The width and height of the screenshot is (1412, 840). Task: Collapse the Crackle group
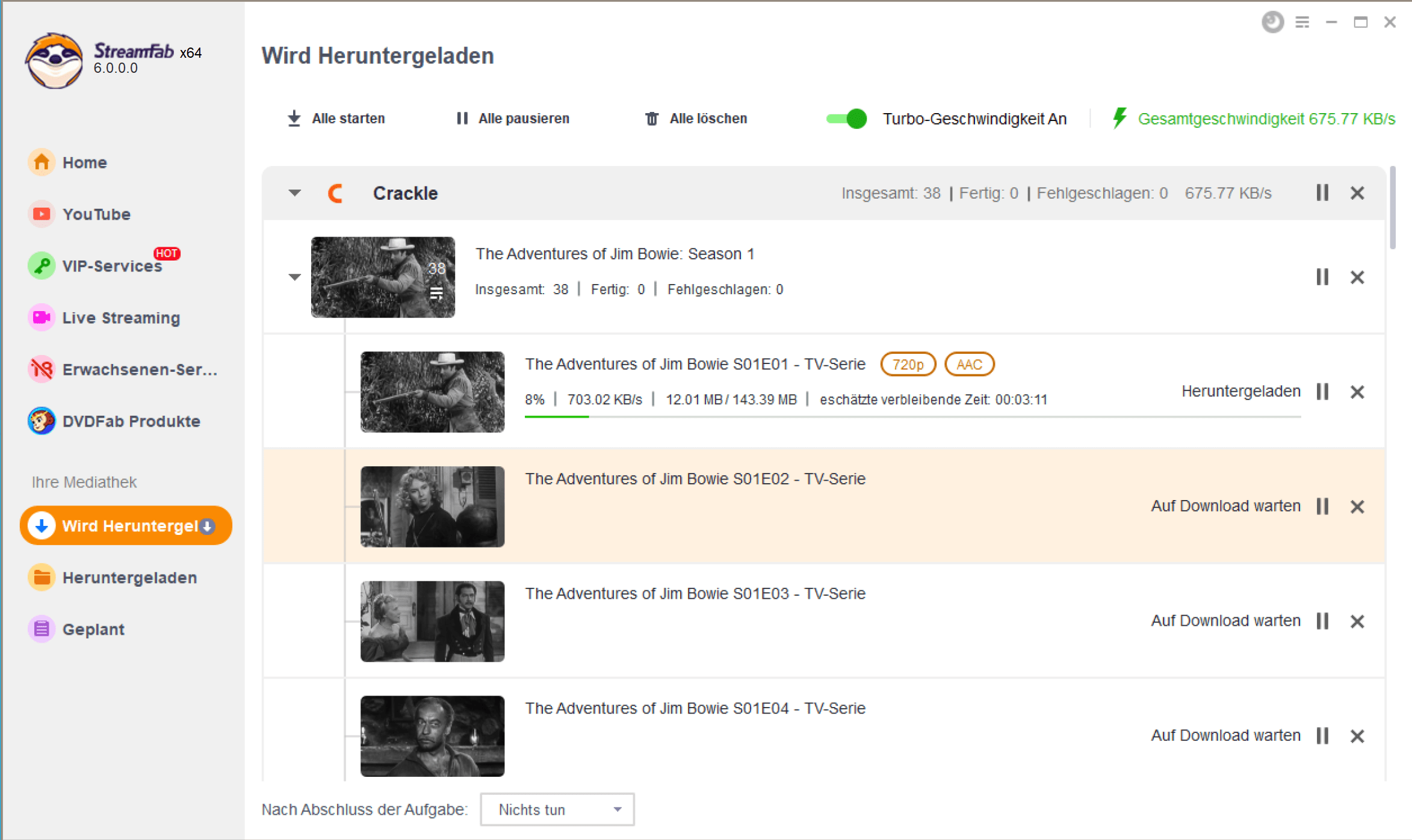pyautogui.click(x=294, y=193)
